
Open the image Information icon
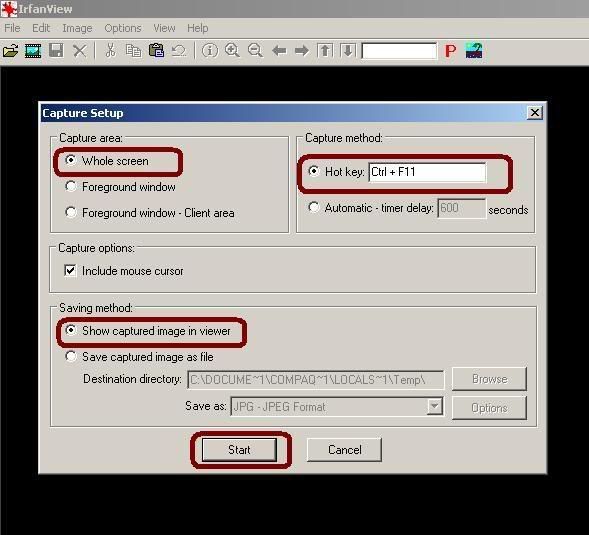(x=210, y=50)
